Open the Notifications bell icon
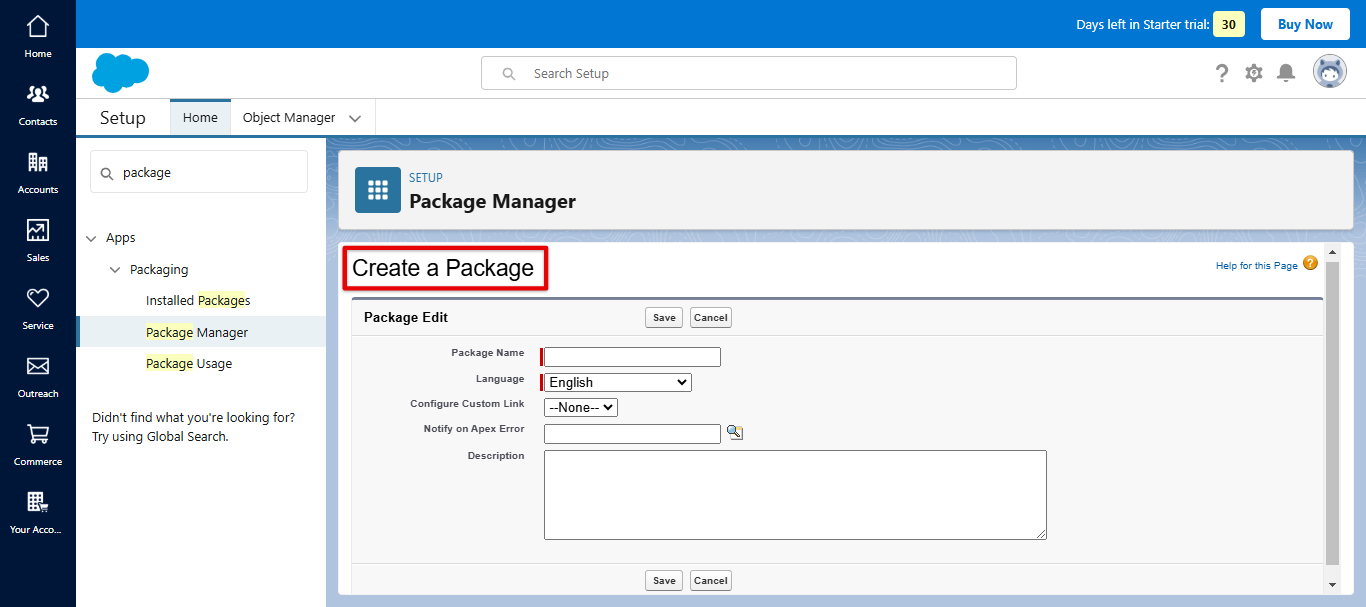The width and height of the screenshot is (1366, 607). 1286,73
